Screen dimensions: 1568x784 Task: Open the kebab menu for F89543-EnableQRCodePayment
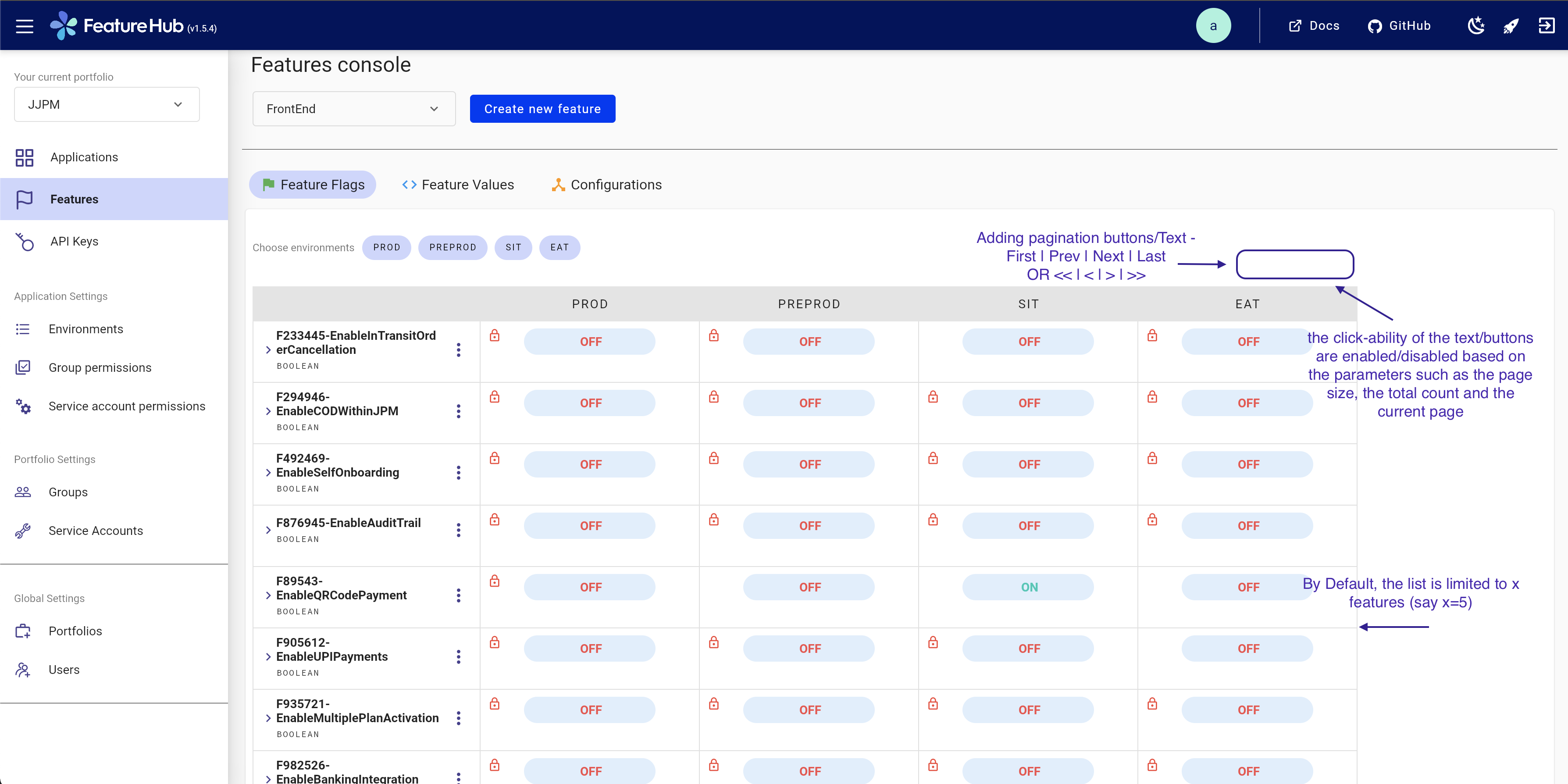458,595
